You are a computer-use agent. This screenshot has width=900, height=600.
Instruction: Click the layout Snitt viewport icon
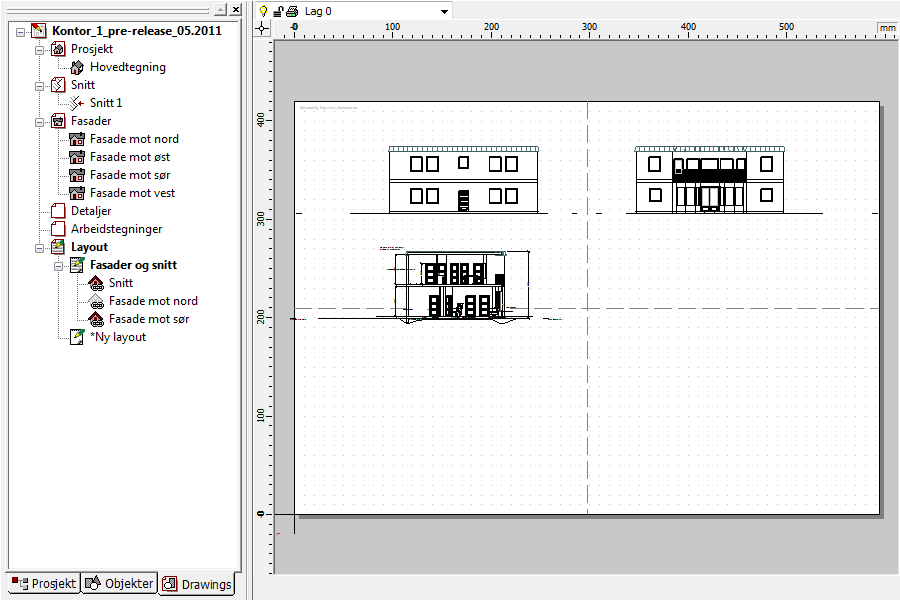(x=96, y=283)
